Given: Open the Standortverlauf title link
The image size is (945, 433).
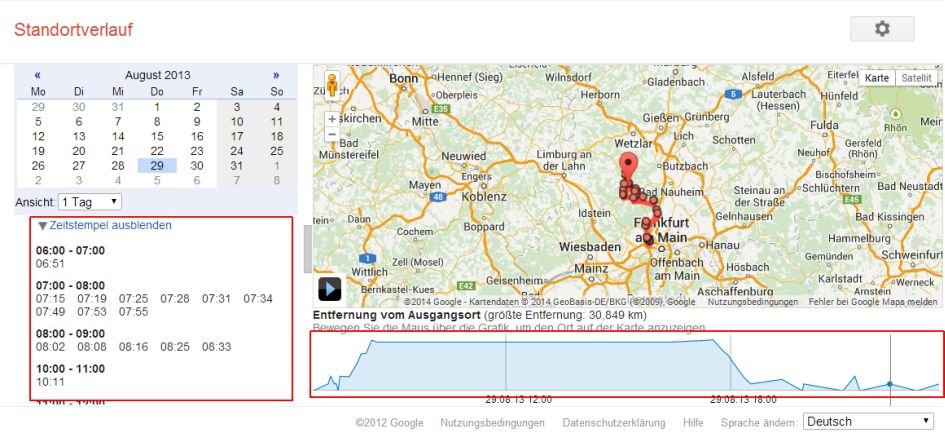Looking at the screenshot, I should pyautogui.click(x=74, y=30).
